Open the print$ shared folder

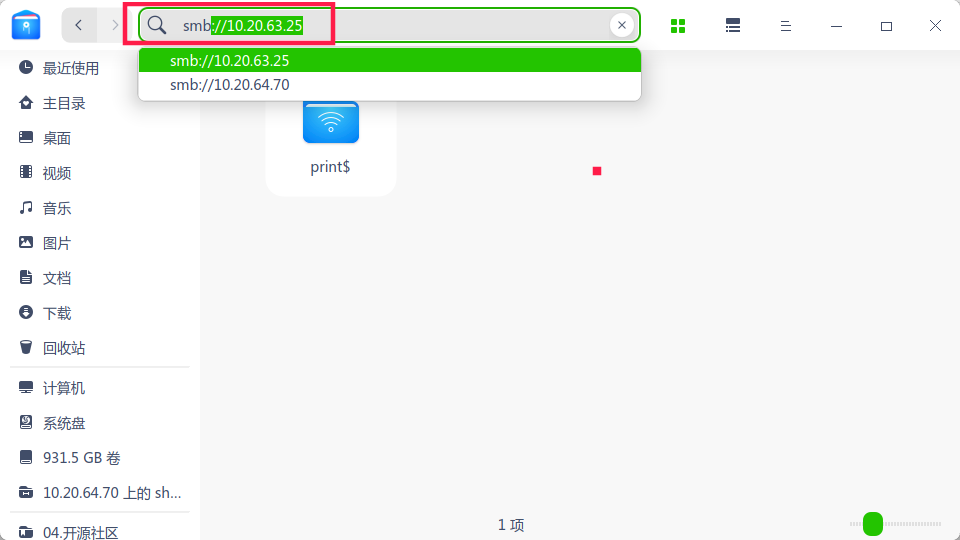tap(331, 141)
